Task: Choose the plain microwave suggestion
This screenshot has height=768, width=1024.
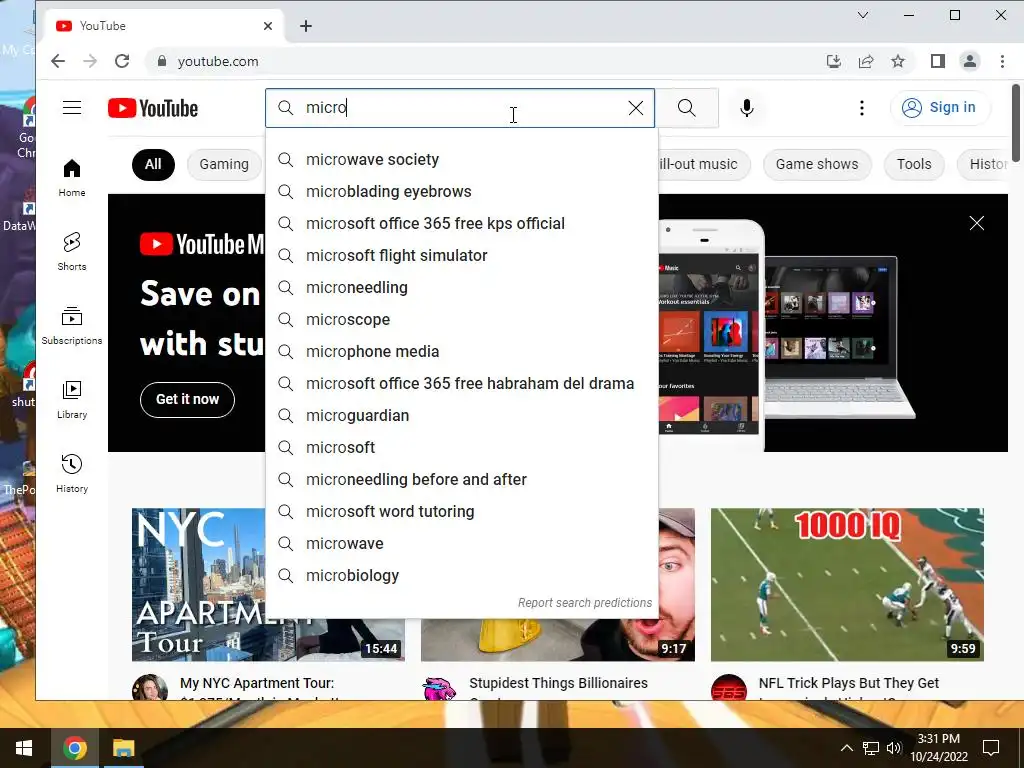Action: pyautogui.click(x=462, y=543)
